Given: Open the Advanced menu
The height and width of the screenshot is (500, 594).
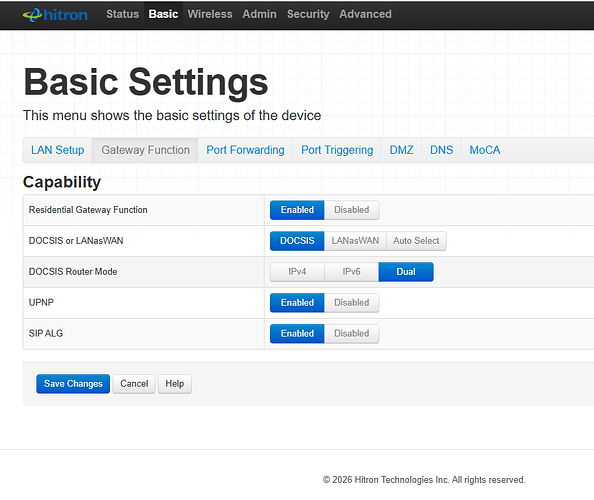Looking at the screenshot, I should 366,14.
